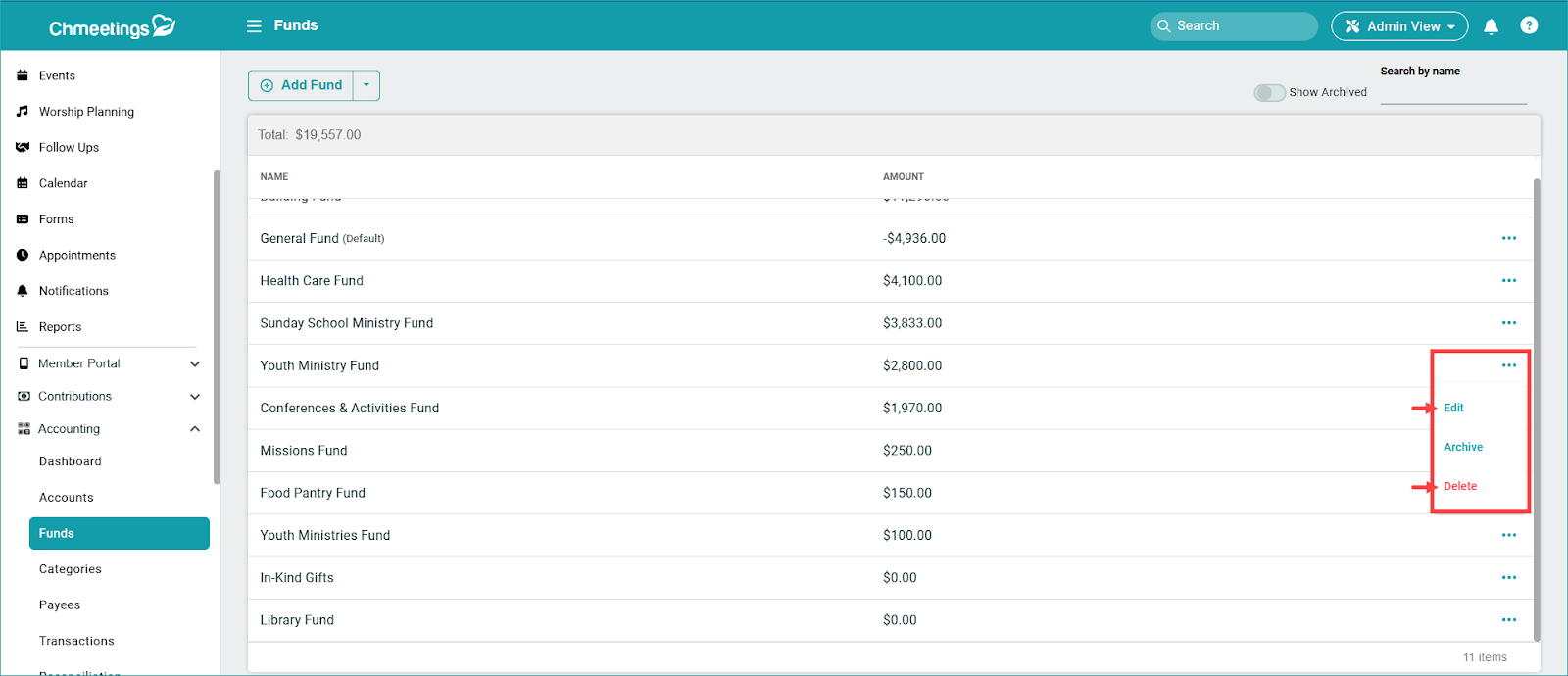The image size is (1568, 676).
Task: Open the help question mark icon
Action: [1529, 26]
